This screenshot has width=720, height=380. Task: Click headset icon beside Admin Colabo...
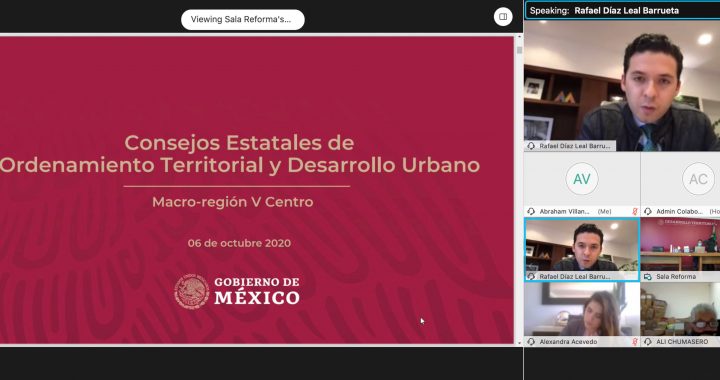point(648,212)
